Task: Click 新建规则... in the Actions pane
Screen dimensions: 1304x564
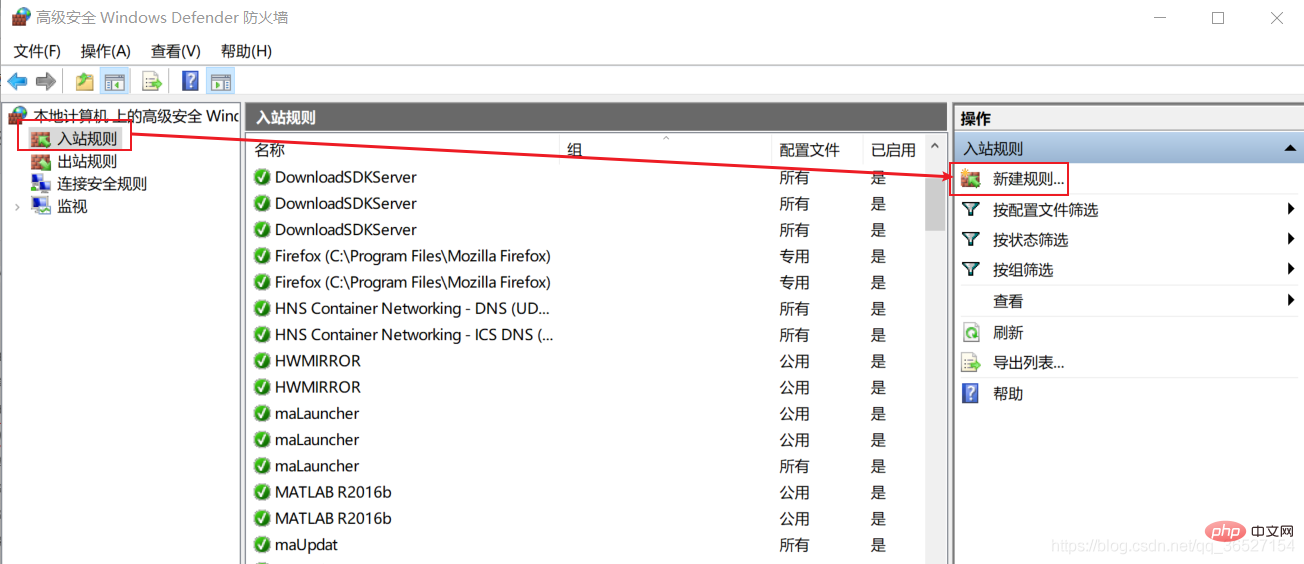Action: (x=1029, y=179)
